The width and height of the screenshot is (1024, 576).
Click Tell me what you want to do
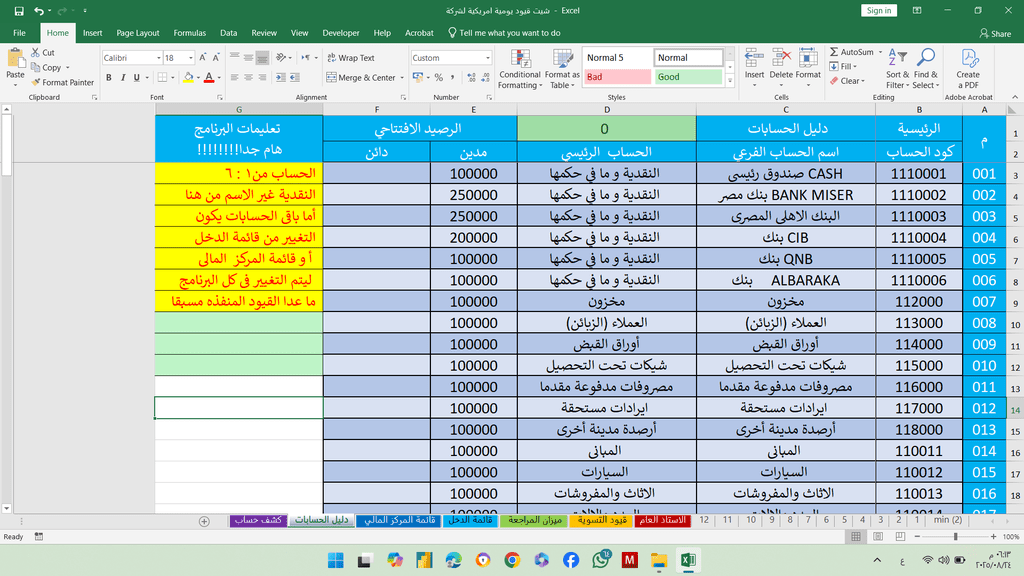click(504, 33)
